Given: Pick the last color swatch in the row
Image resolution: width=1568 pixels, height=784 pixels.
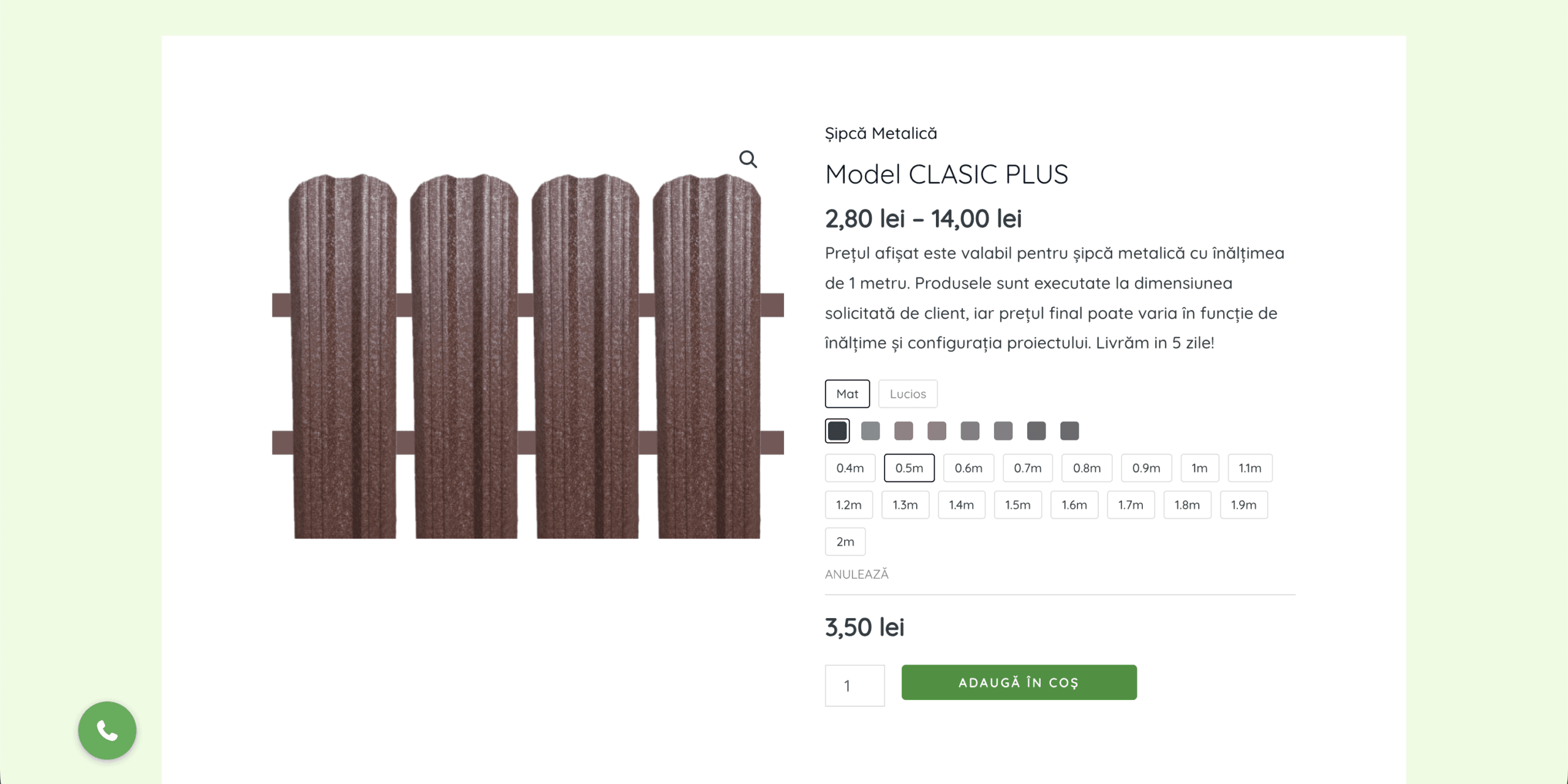Looking at the screenshot, I should [x=1069, y=431].
